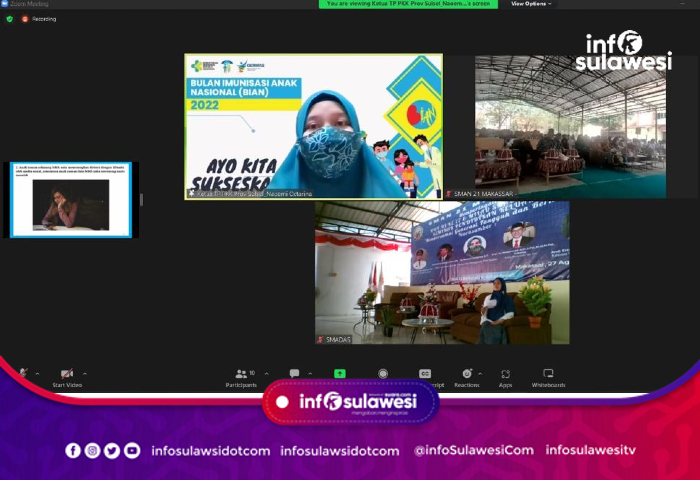This screenshot has width=700, height=480.
Task: Click the Twitter icon in the bottom banner
Action: (112, 451)
